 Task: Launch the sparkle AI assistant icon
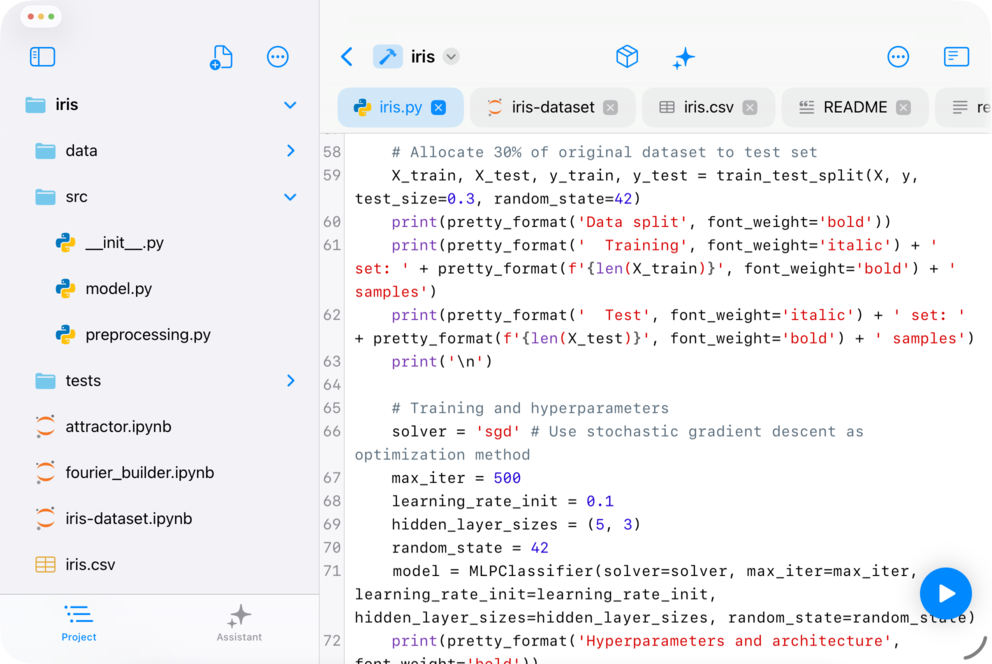click(x=683, y=58)
